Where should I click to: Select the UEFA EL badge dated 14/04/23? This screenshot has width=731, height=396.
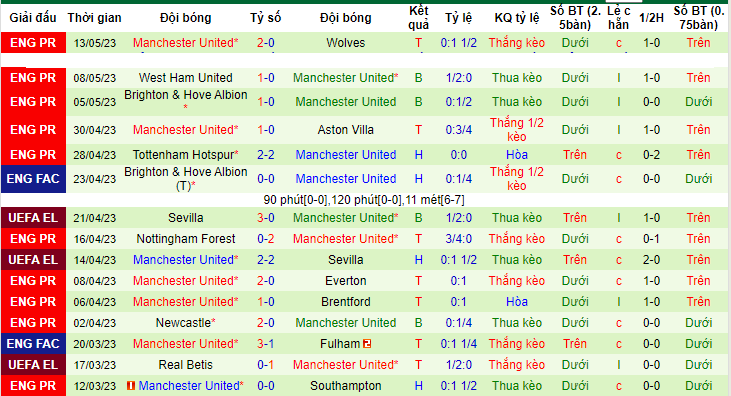coord(33,260)
